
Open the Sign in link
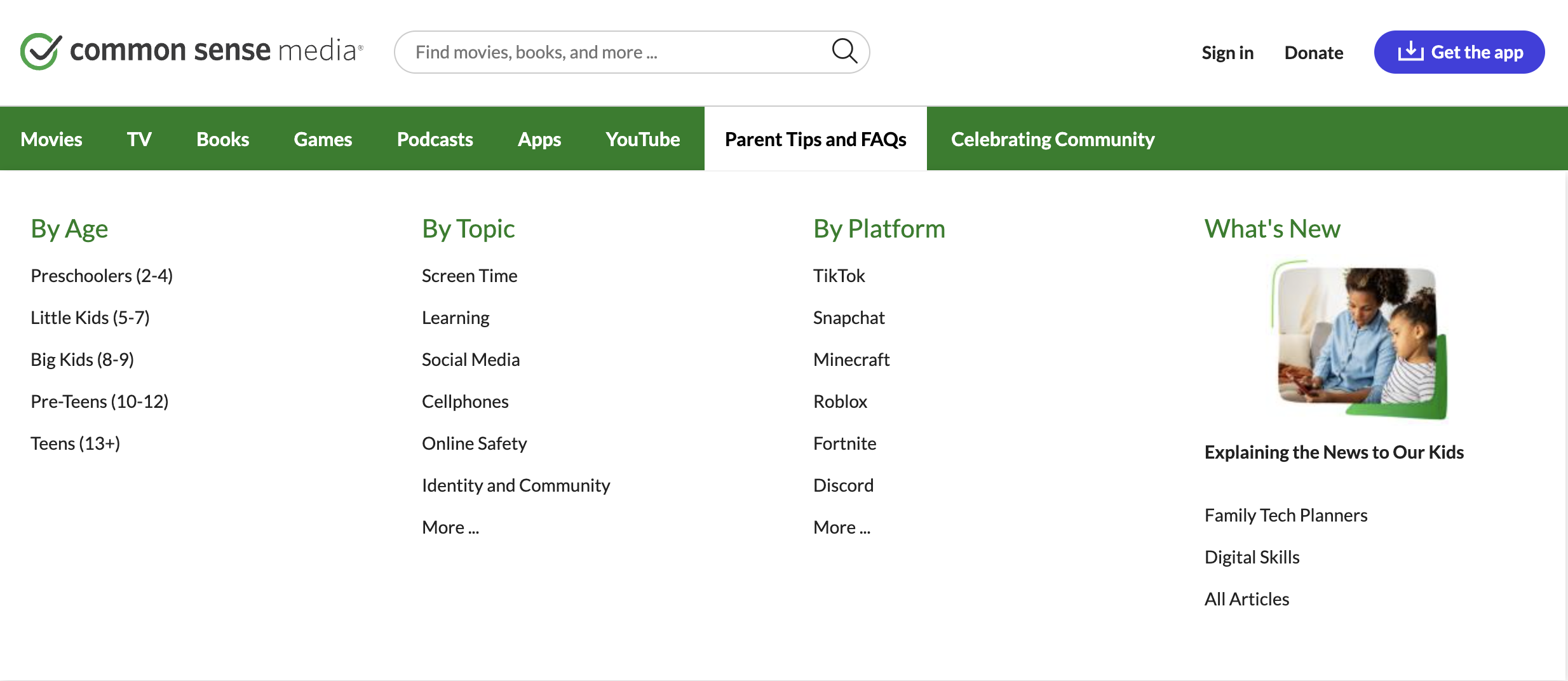[1227, 53]
